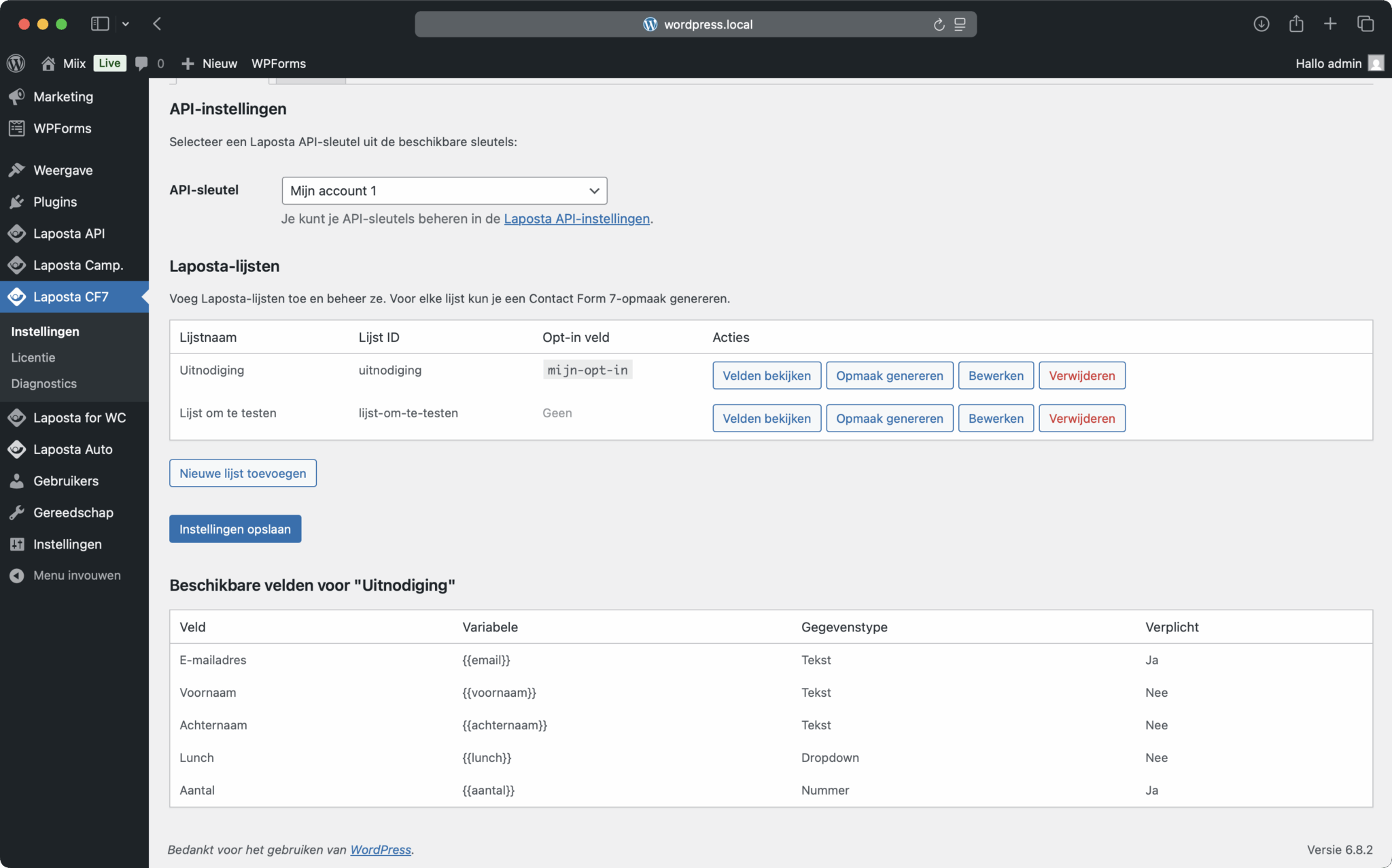Go back with the browser back arrow
This screenshot has width=1392, height=868.
pyautogui.click(x=157, y=24)
